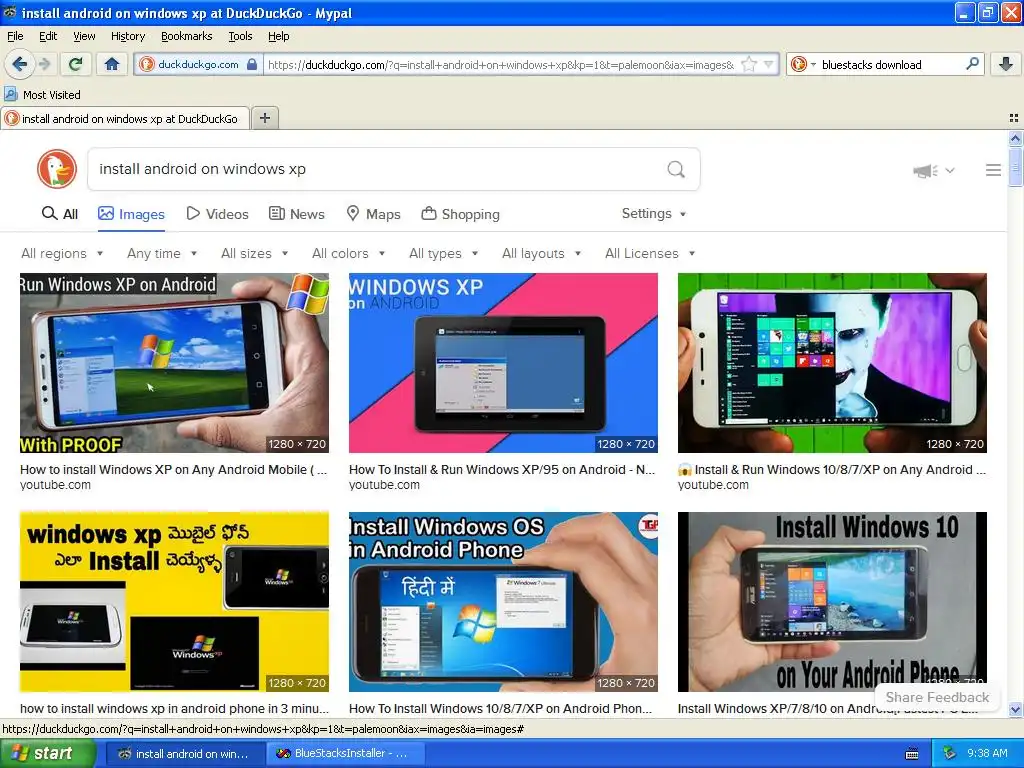Open the All types filter
The height and width of the screenshot is (768, 1024).
click(x=443, y=253)
